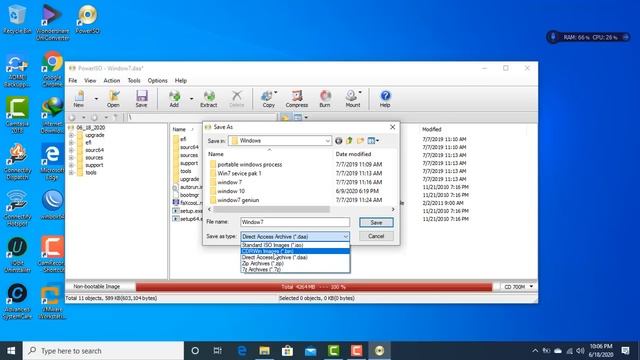Screen dimensions: 640x360
Task: Click the Add toolbar icon
Action: point(174,99)
